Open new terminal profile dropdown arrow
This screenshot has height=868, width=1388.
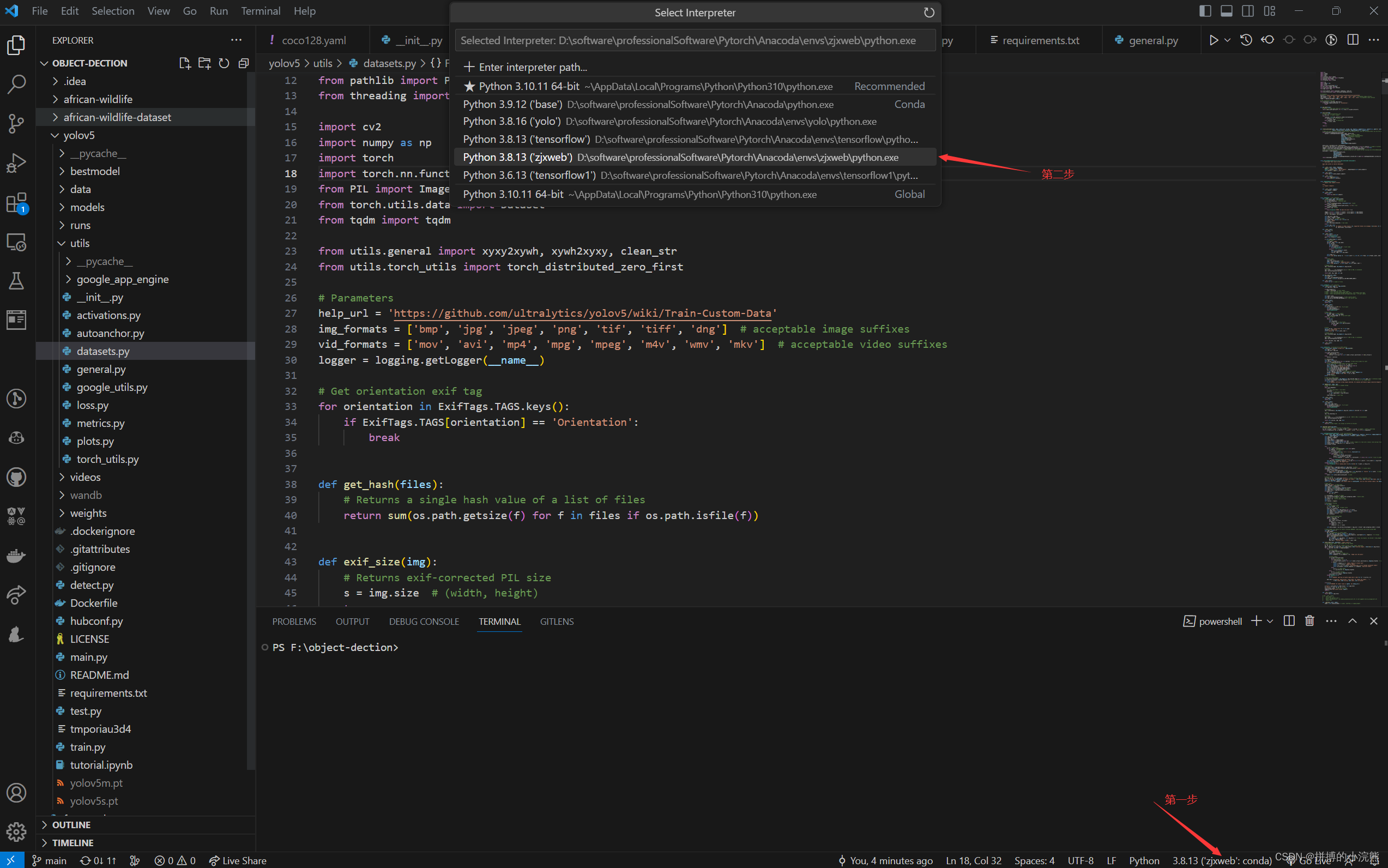(x=1270, y=621)
